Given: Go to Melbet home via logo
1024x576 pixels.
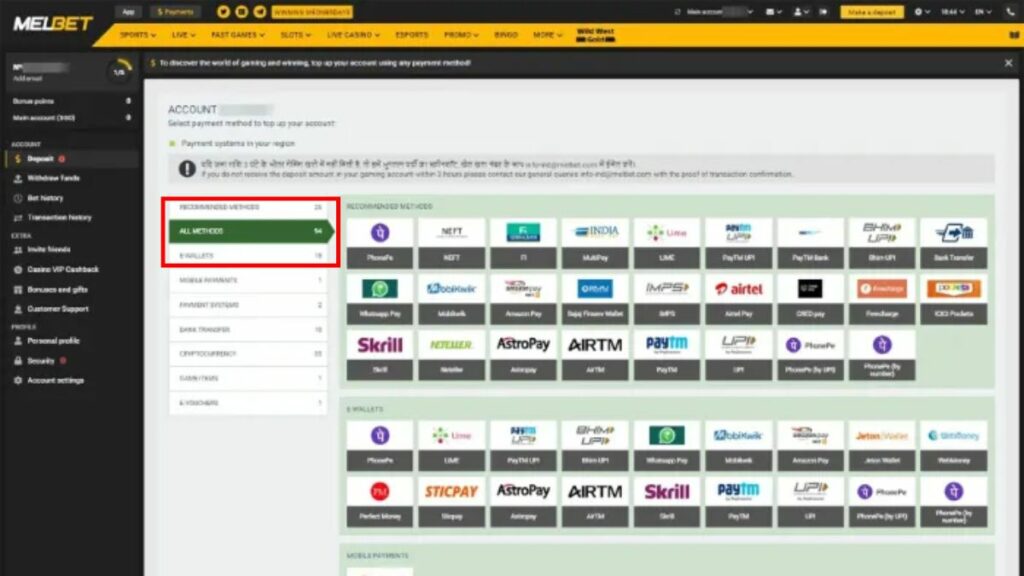Looking at the screenshot, I should [53, 24].
